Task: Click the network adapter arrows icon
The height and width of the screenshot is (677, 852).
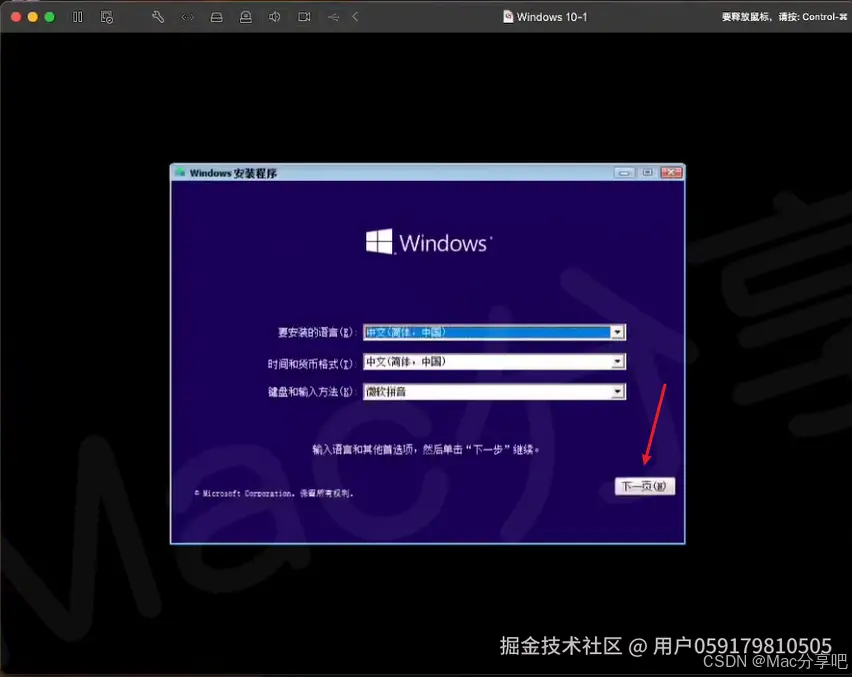Action: [187, 17]
